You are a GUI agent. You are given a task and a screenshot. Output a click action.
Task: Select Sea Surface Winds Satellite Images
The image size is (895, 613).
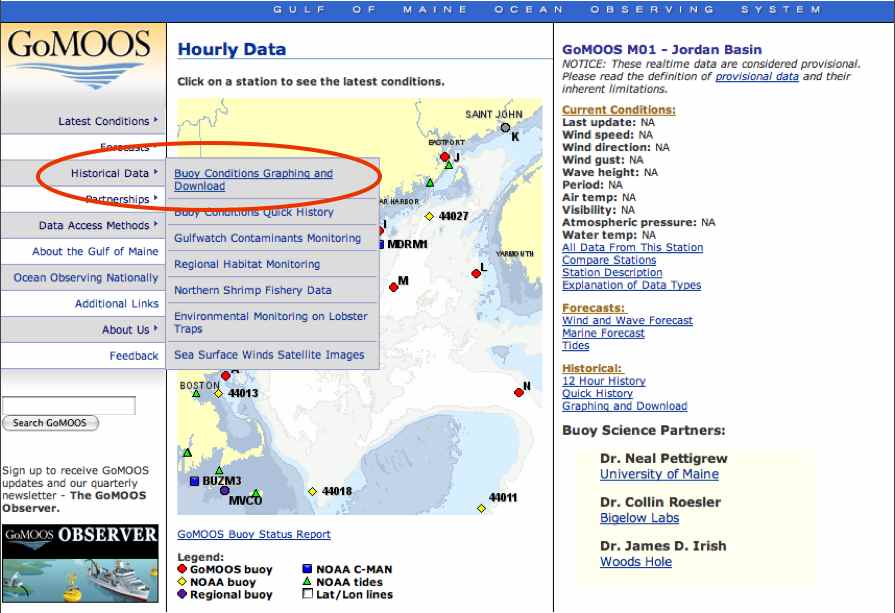(269, 354)
